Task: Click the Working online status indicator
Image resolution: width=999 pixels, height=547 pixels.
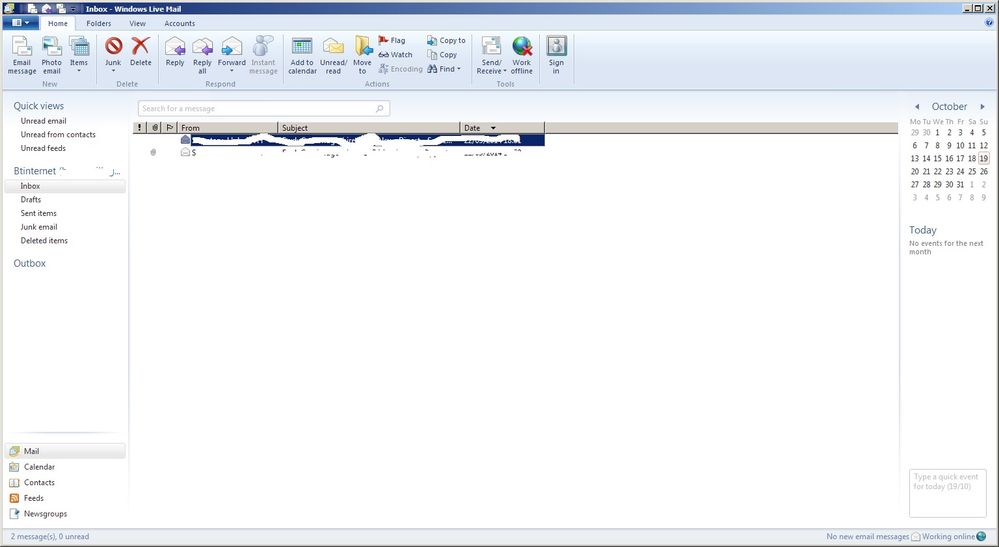Action: (x=954, y=537)
